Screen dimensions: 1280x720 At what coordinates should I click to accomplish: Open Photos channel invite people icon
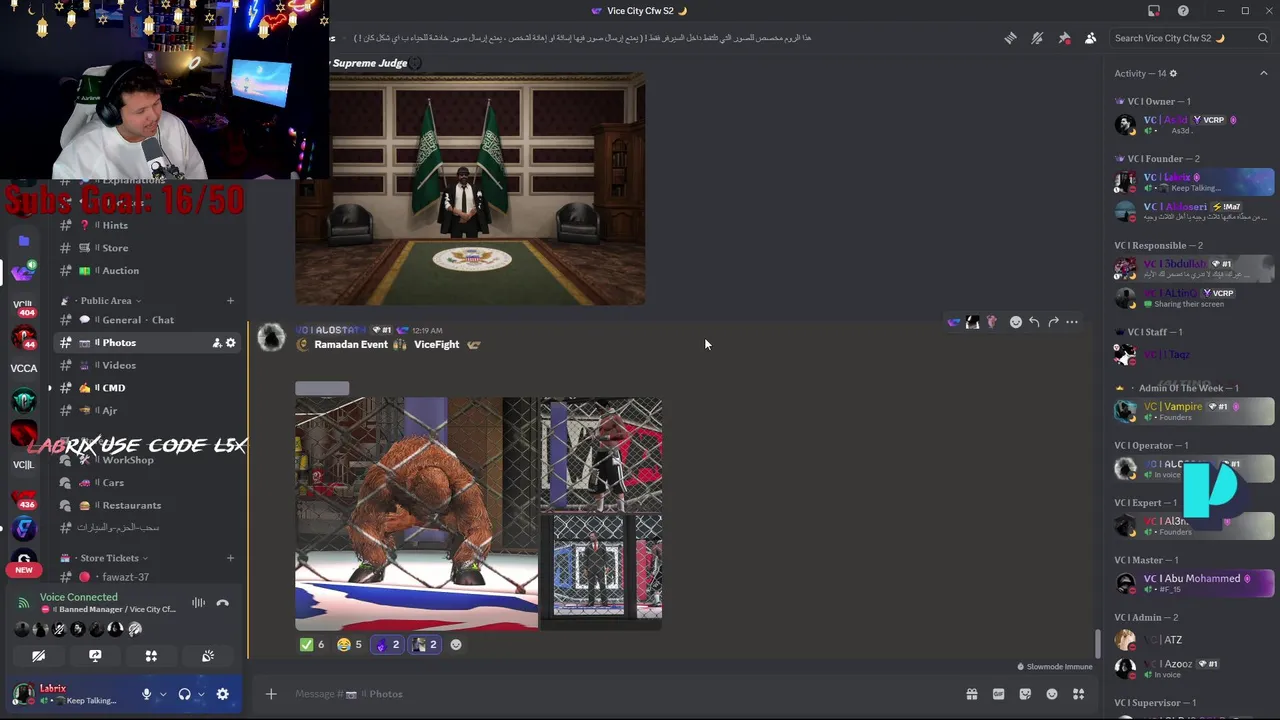216,343
